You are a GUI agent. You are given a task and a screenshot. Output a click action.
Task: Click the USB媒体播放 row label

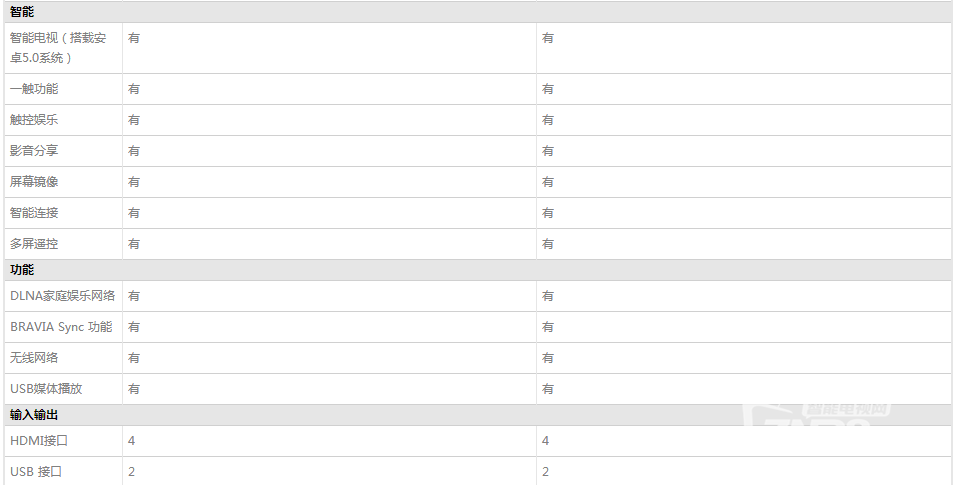(x=46, y=389)
